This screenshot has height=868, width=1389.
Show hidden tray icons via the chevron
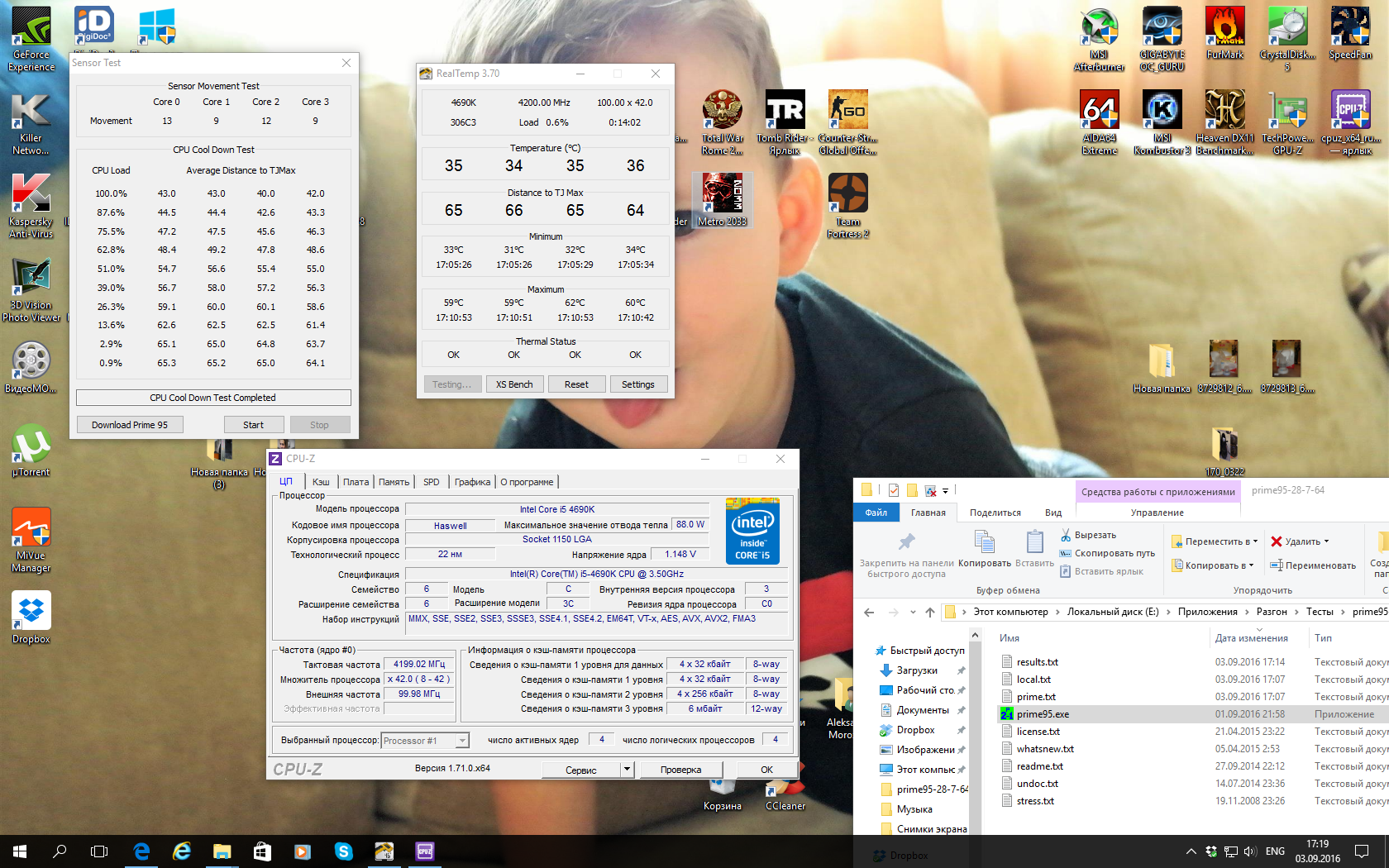point(1191,851)
